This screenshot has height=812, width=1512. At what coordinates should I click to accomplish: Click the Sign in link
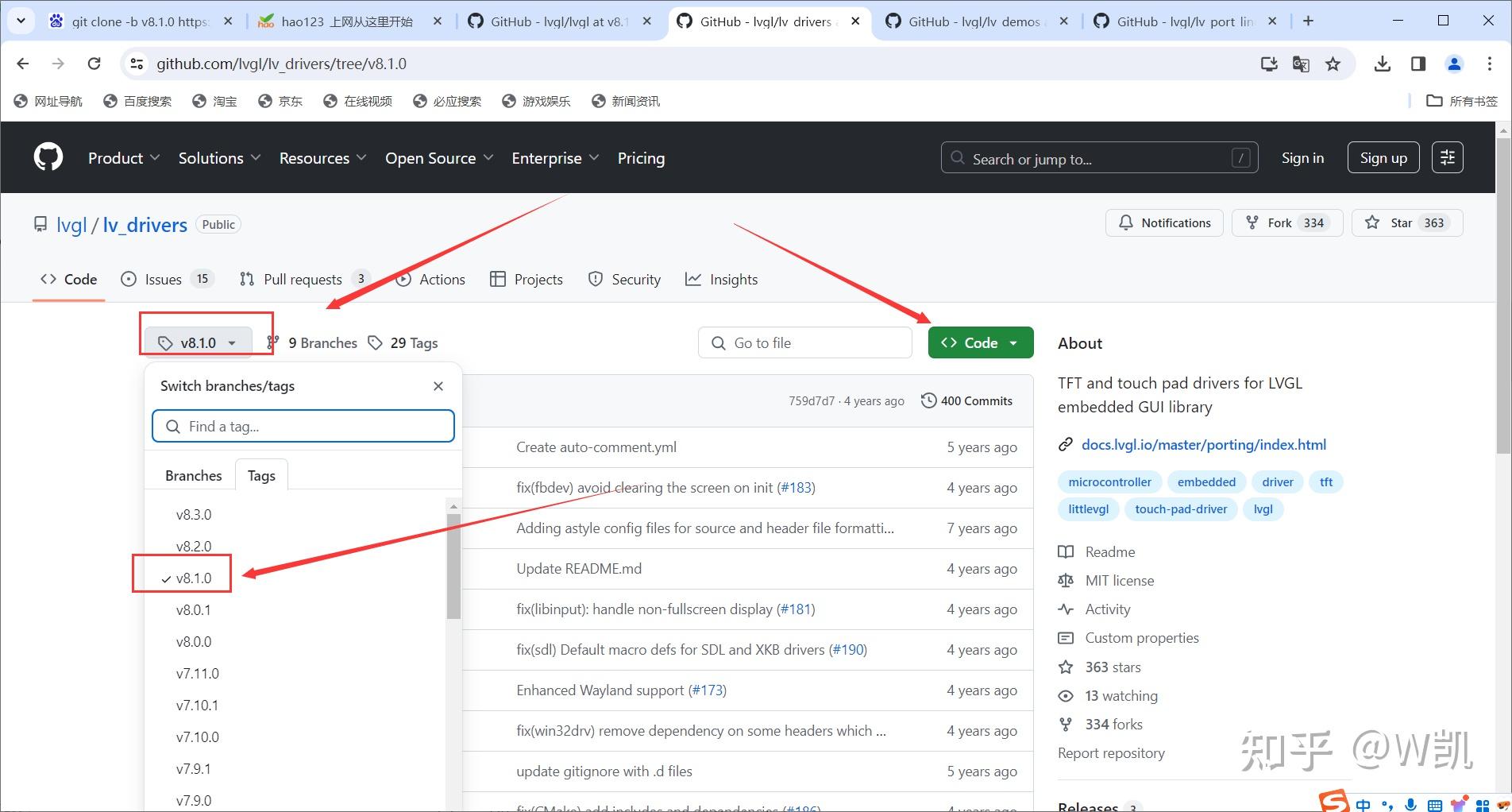pyautogui.click(x=1302, y=157)
